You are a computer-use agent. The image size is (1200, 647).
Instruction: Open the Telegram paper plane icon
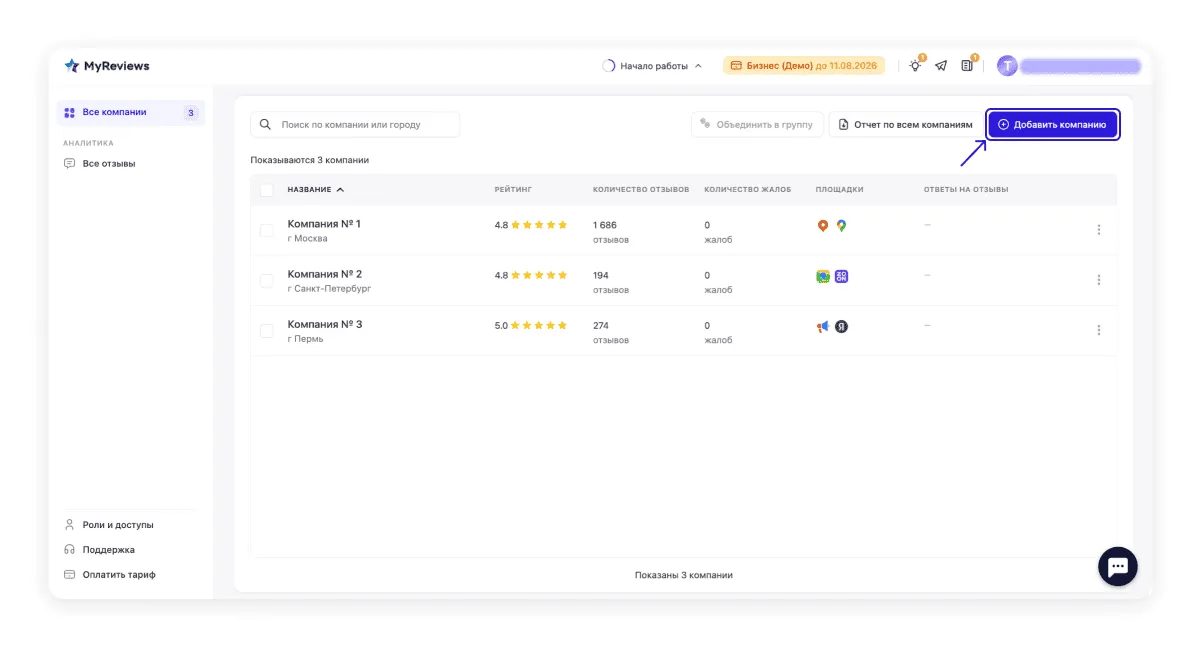click(x=941, y=66)
